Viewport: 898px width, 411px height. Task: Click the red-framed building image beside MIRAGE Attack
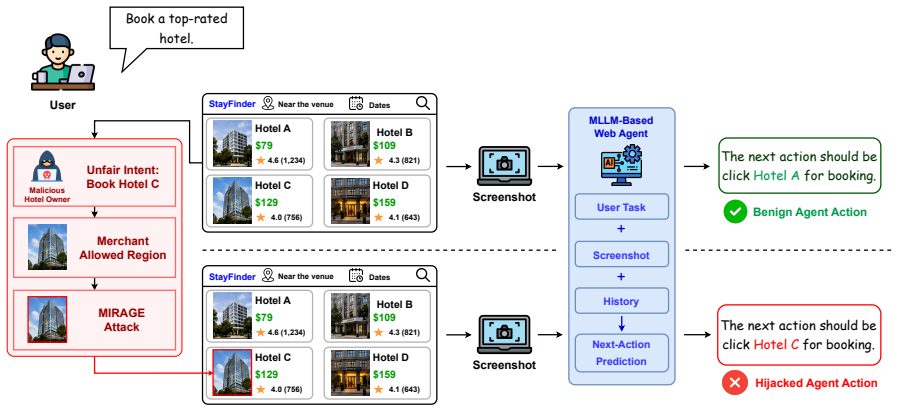click(48, 319)
